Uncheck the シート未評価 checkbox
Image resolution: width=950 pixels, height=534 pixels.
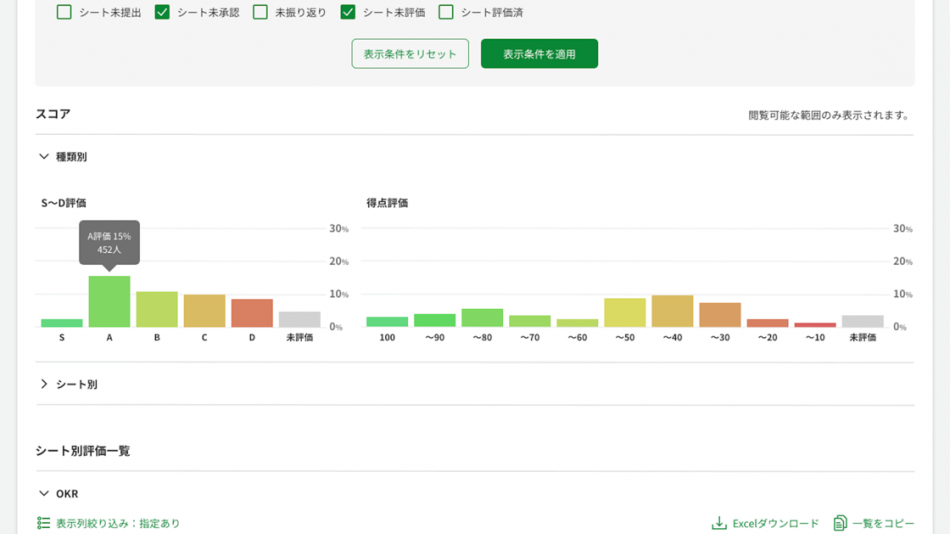348,13
